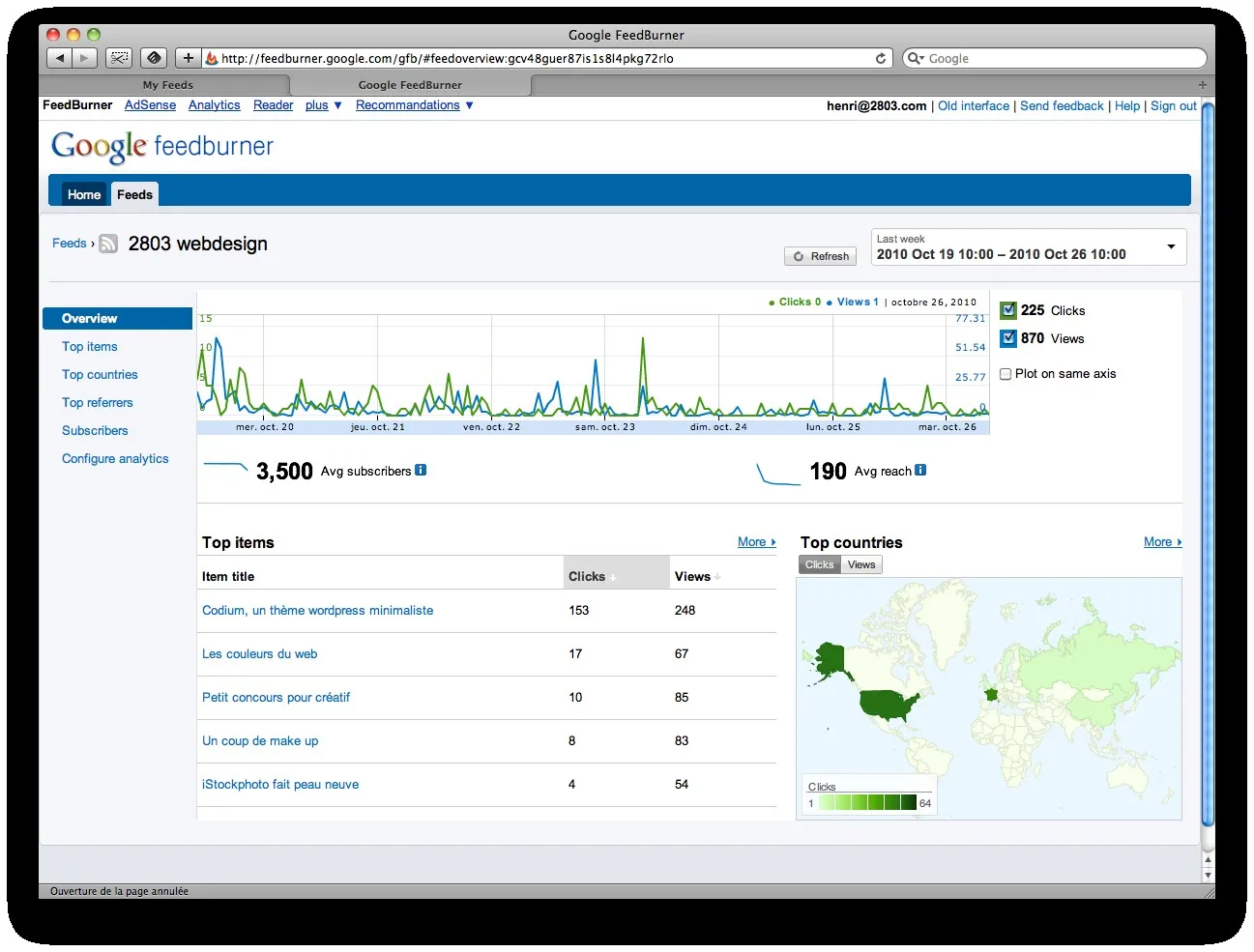Open Top countries in the sidebar
Image resolution: width=1254 pixels, height=952 pixels.
tap(100, 375)
